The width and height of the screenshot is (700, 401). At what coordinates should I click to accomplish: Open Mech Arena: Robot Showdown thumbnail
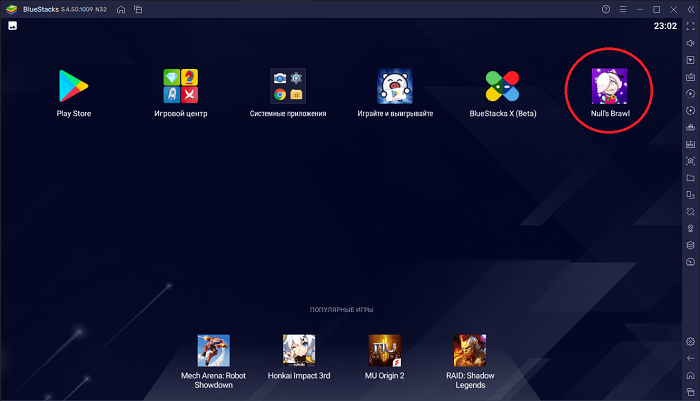click(x=213, y=351)
